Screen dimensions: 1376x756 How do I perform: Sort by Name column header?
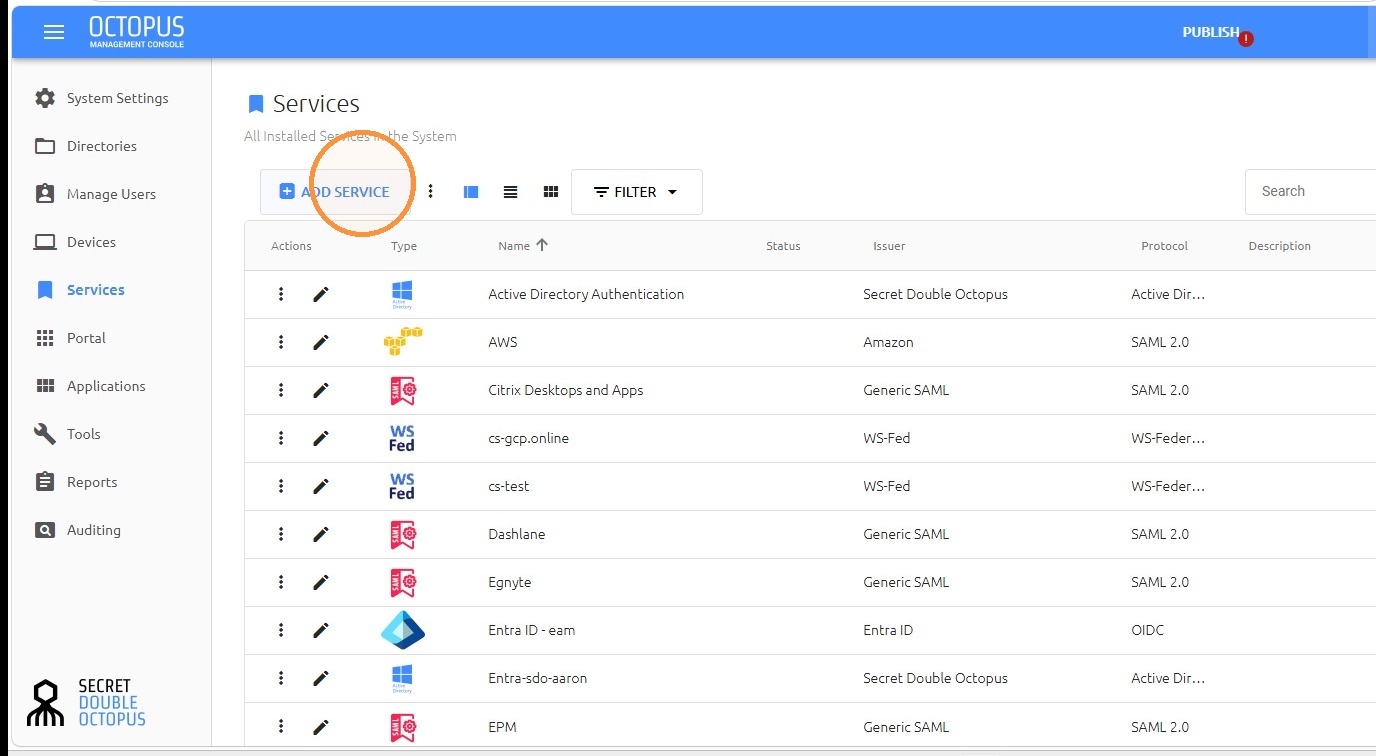coord(523,245)
